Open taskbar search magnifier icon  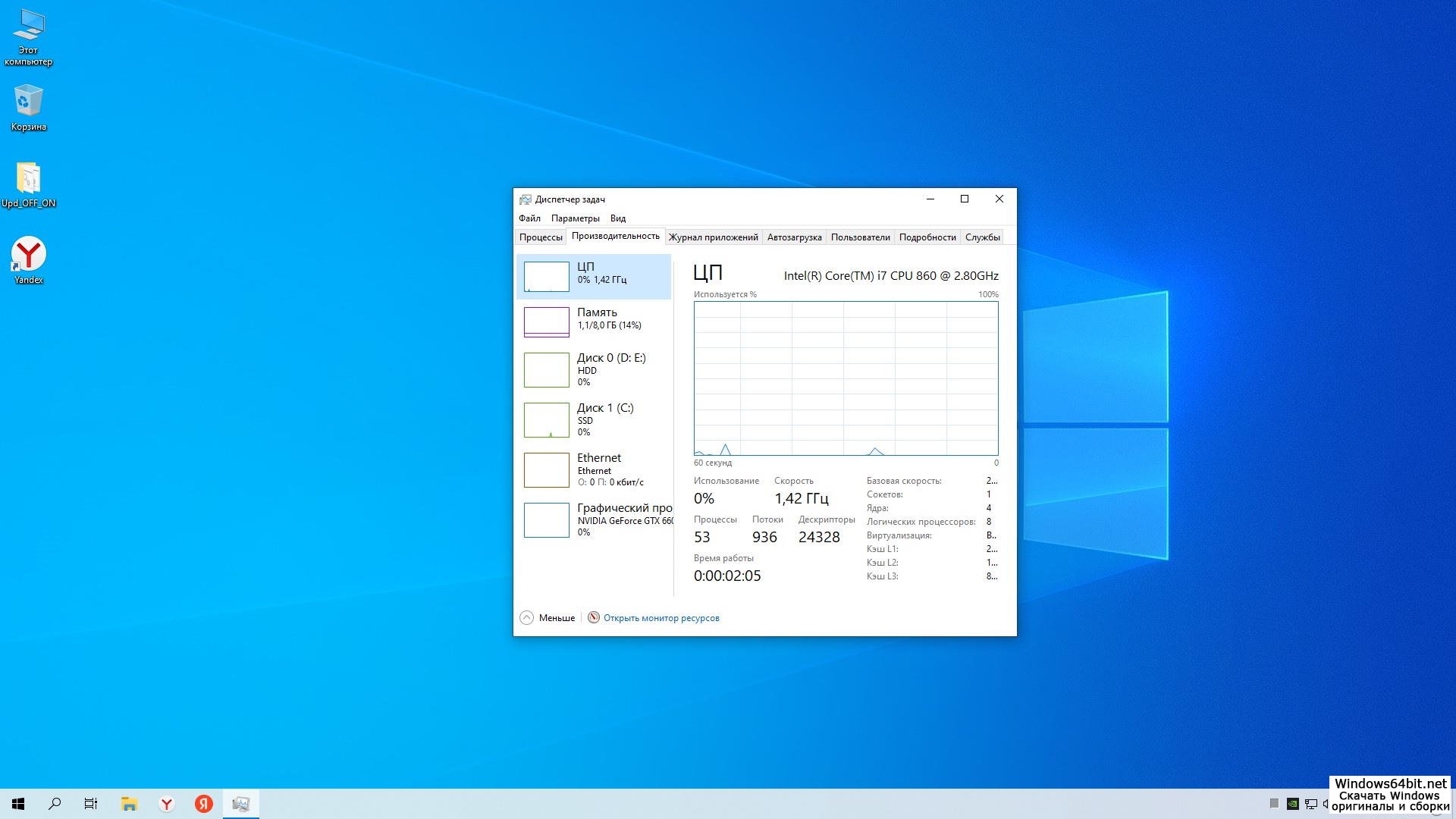coord(55,804)
